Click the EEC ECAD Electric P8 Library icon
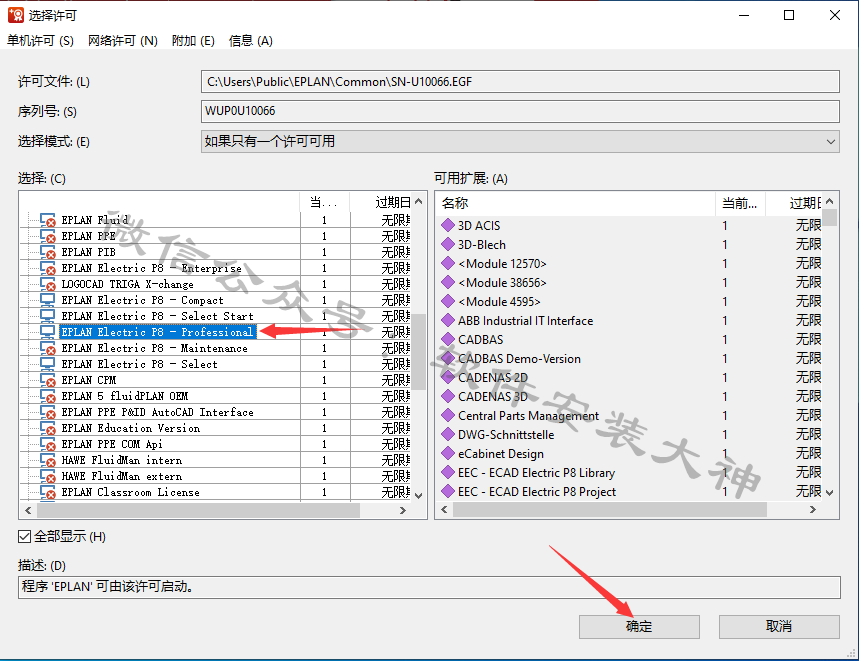 point(448,473)
